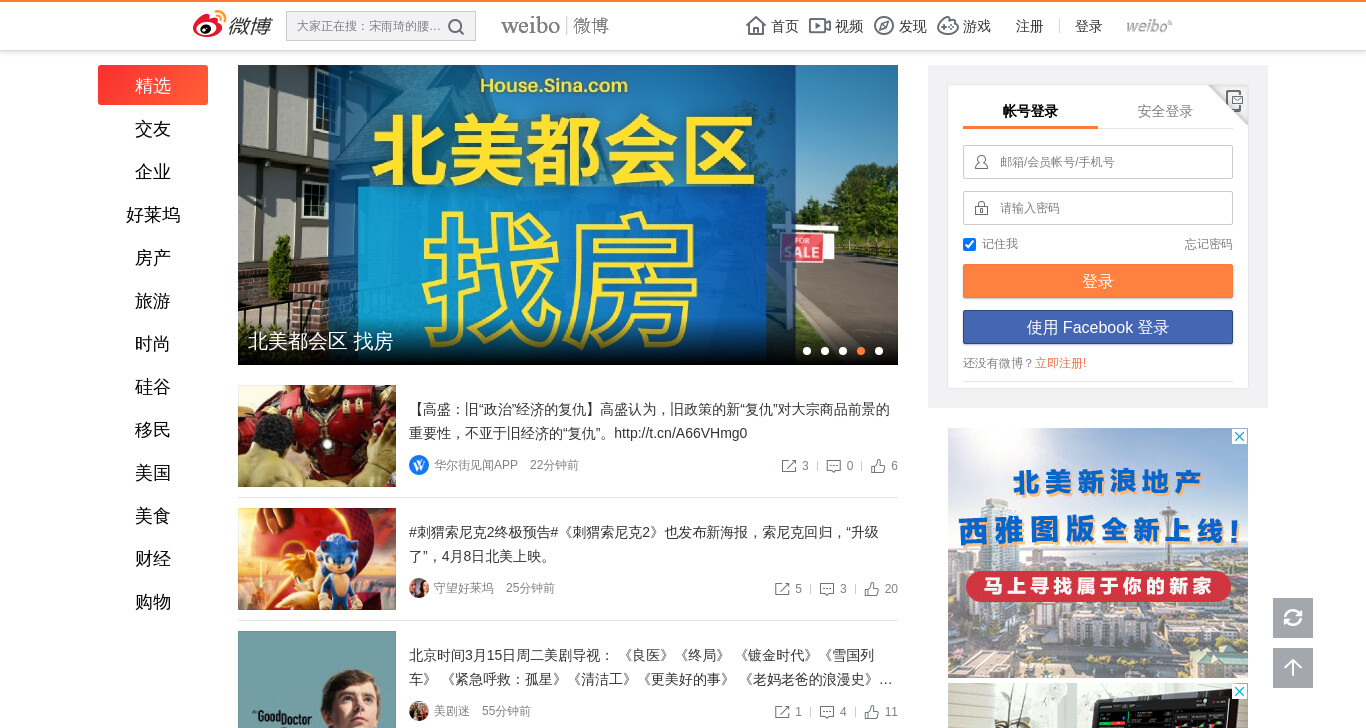Click the search magnifier icon
This screenshot has width=1366, height=728.
click(x=456, y=27)
